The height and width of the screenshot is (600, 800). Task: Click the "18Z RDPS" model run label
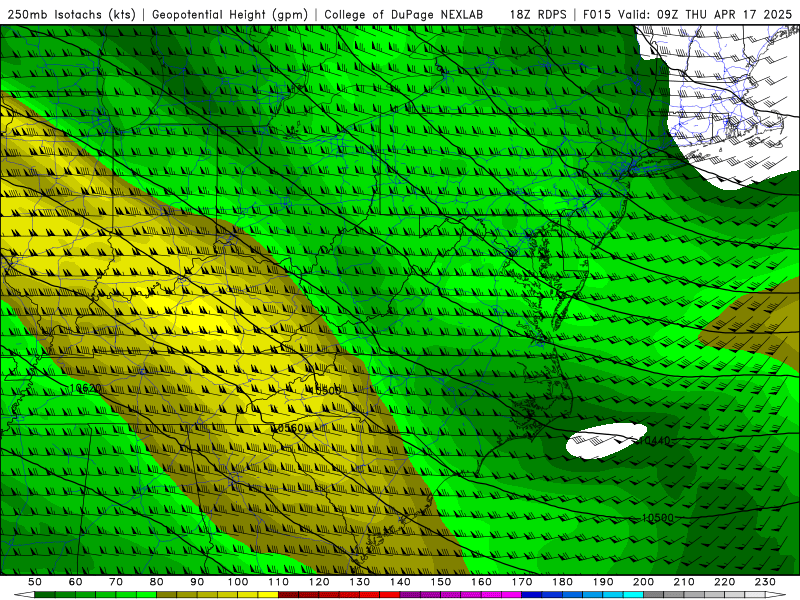[538, 15]
